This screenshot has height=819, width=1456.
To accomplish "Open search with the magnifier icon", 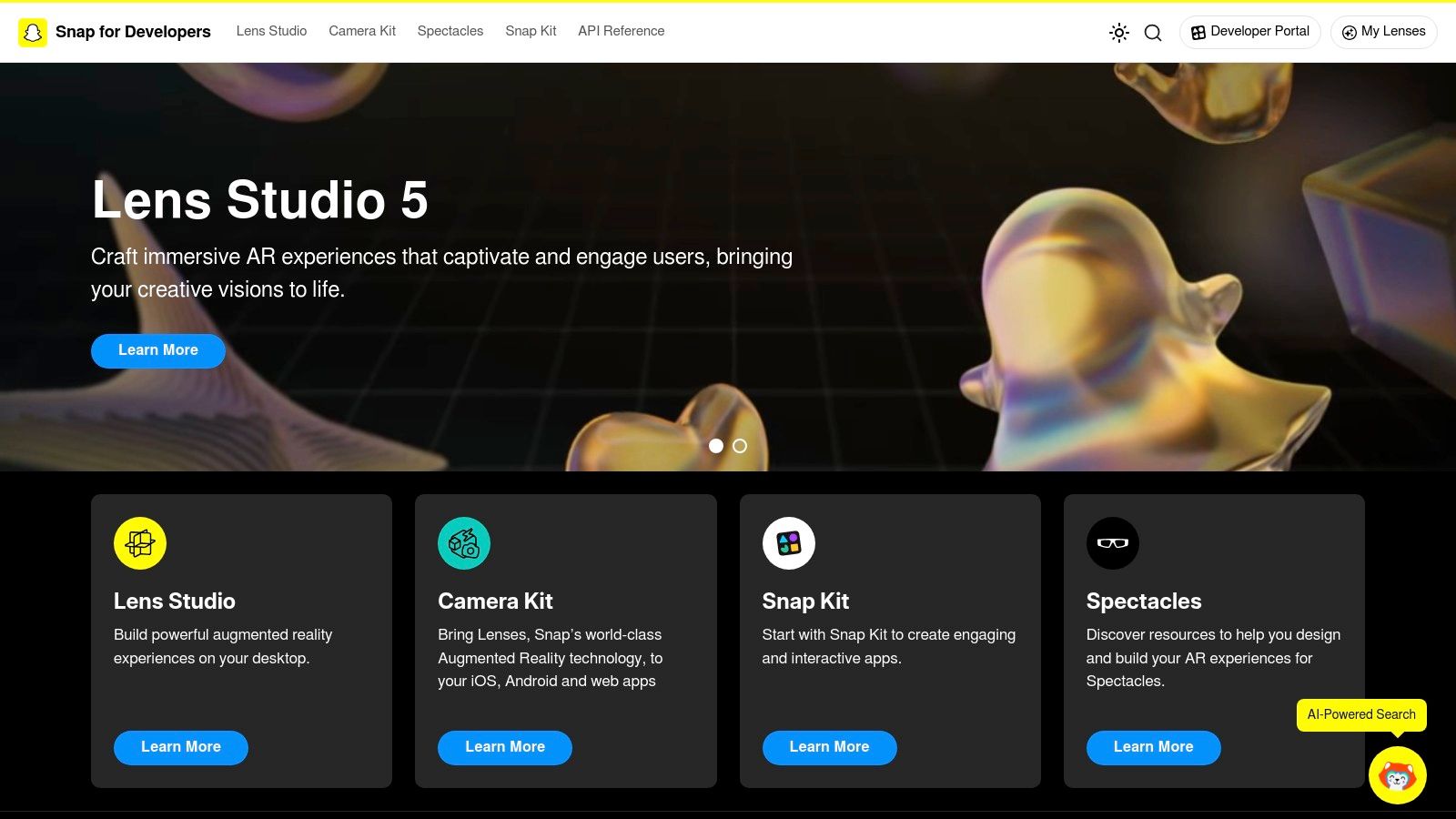I will click(1153, 33).
